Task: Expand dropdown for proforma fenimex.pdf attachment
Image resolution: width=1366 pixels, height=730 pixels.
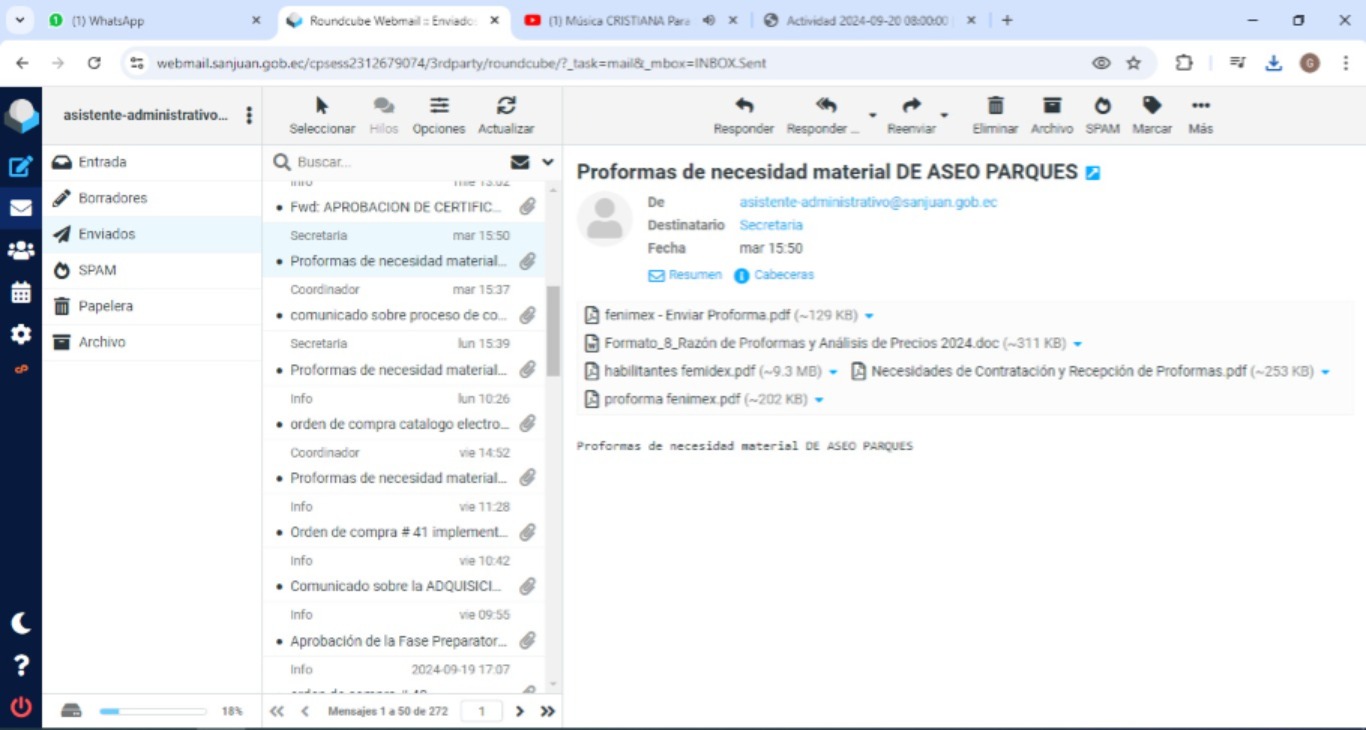Action: pyautogui.click(x=819, y=400)
